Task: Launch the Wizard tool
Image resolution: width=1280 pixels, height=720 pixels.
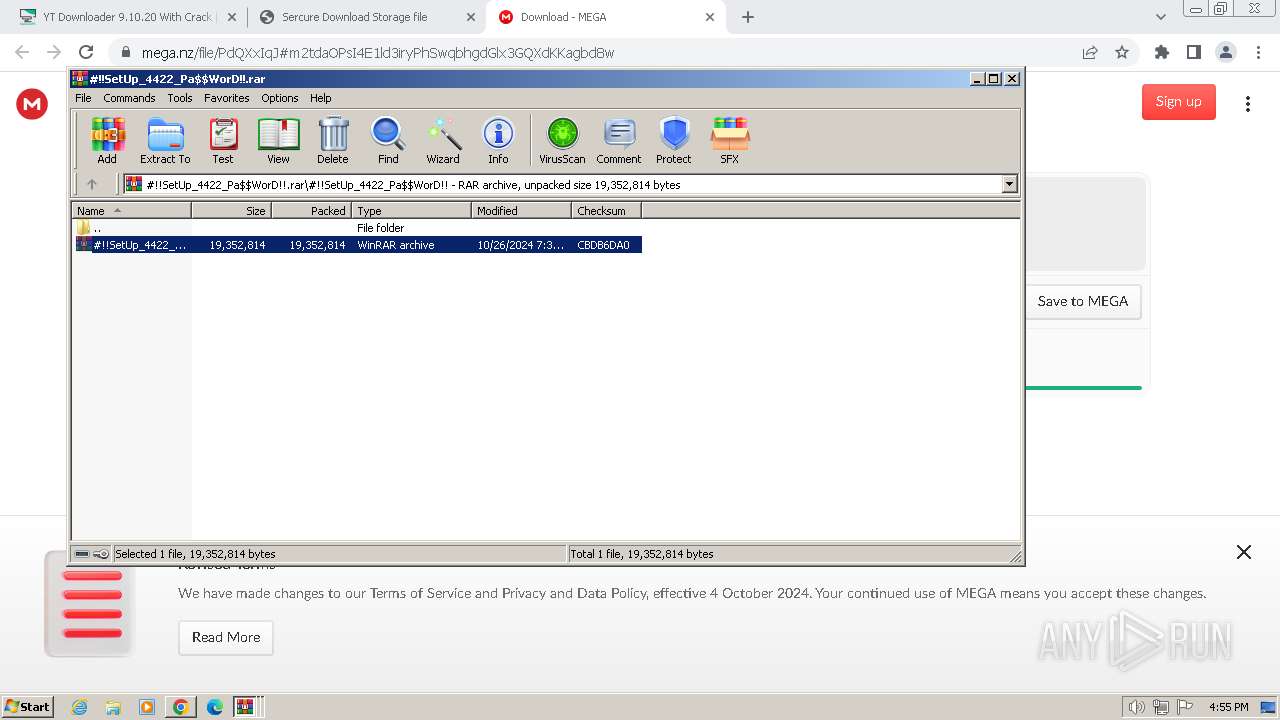Action: pos(443,140)
